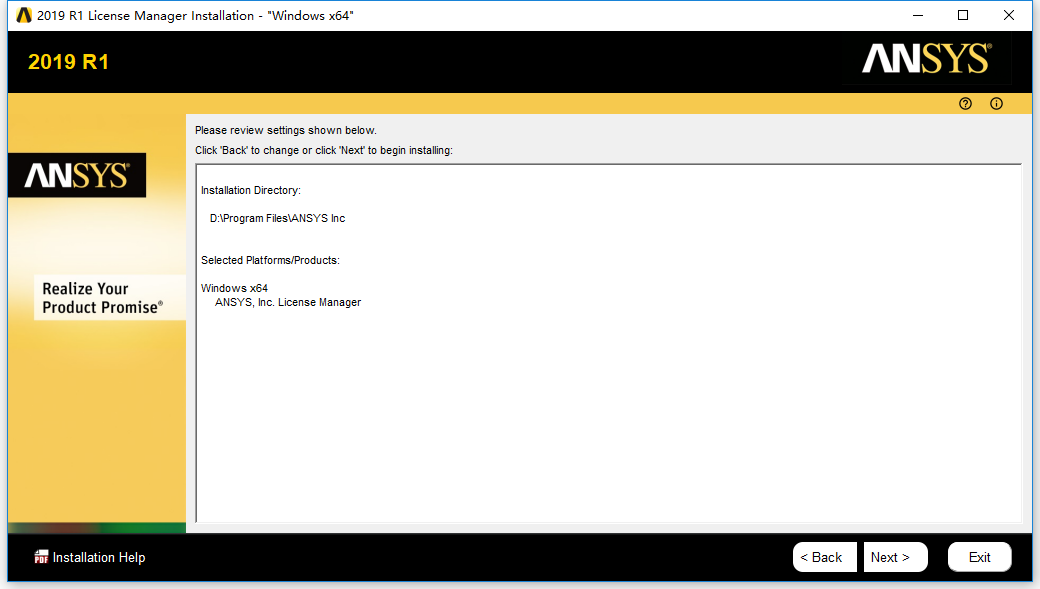Screen dimensions: 1040x589
Task: Click the 'Realize Your Product Promise' slogan
Action: pos(102,298)
